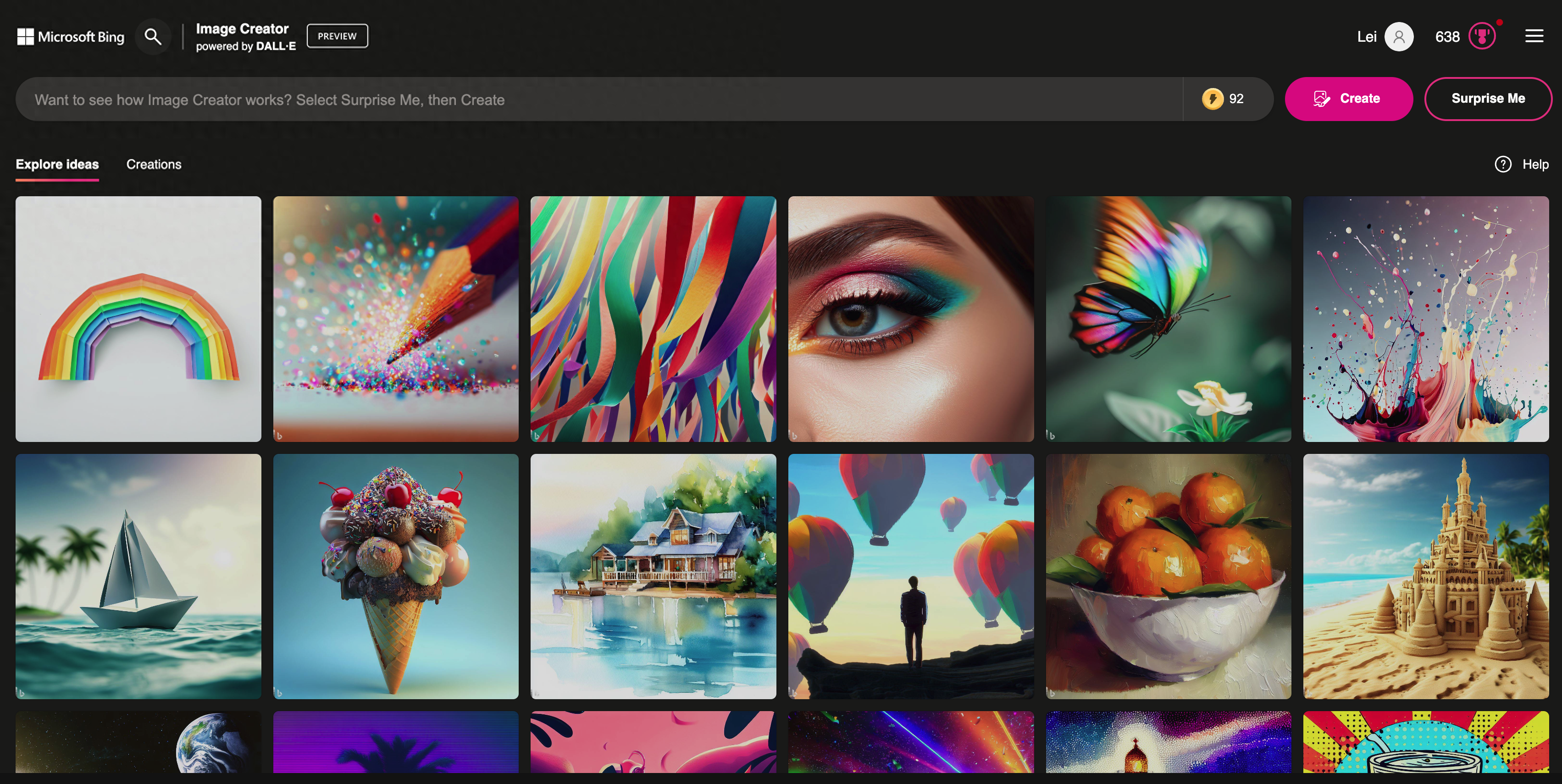The width and height of the screenshot is (1562, 784).
Task: Open the rainbow butterfly image
Action: pos(1168,319)
